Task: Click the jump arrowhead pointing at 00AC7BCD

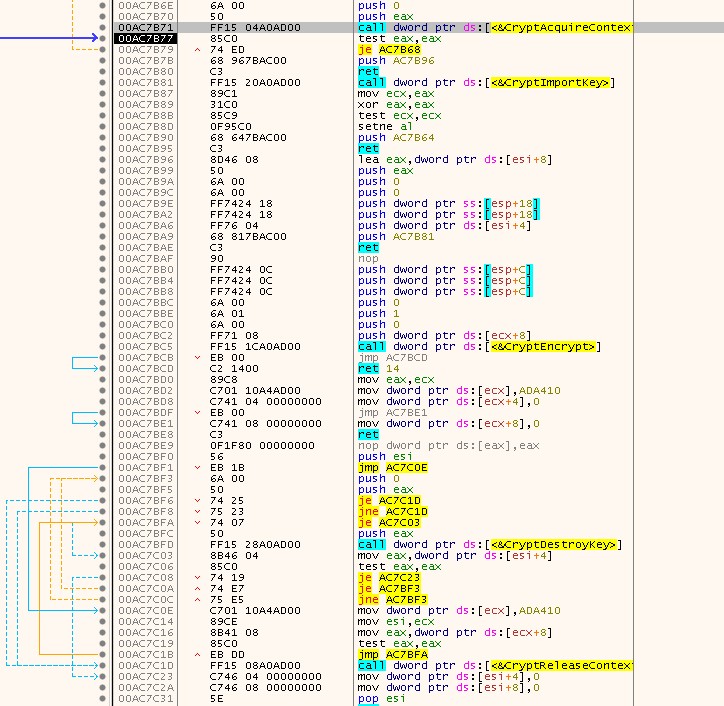Action: [x=96, y=368]
